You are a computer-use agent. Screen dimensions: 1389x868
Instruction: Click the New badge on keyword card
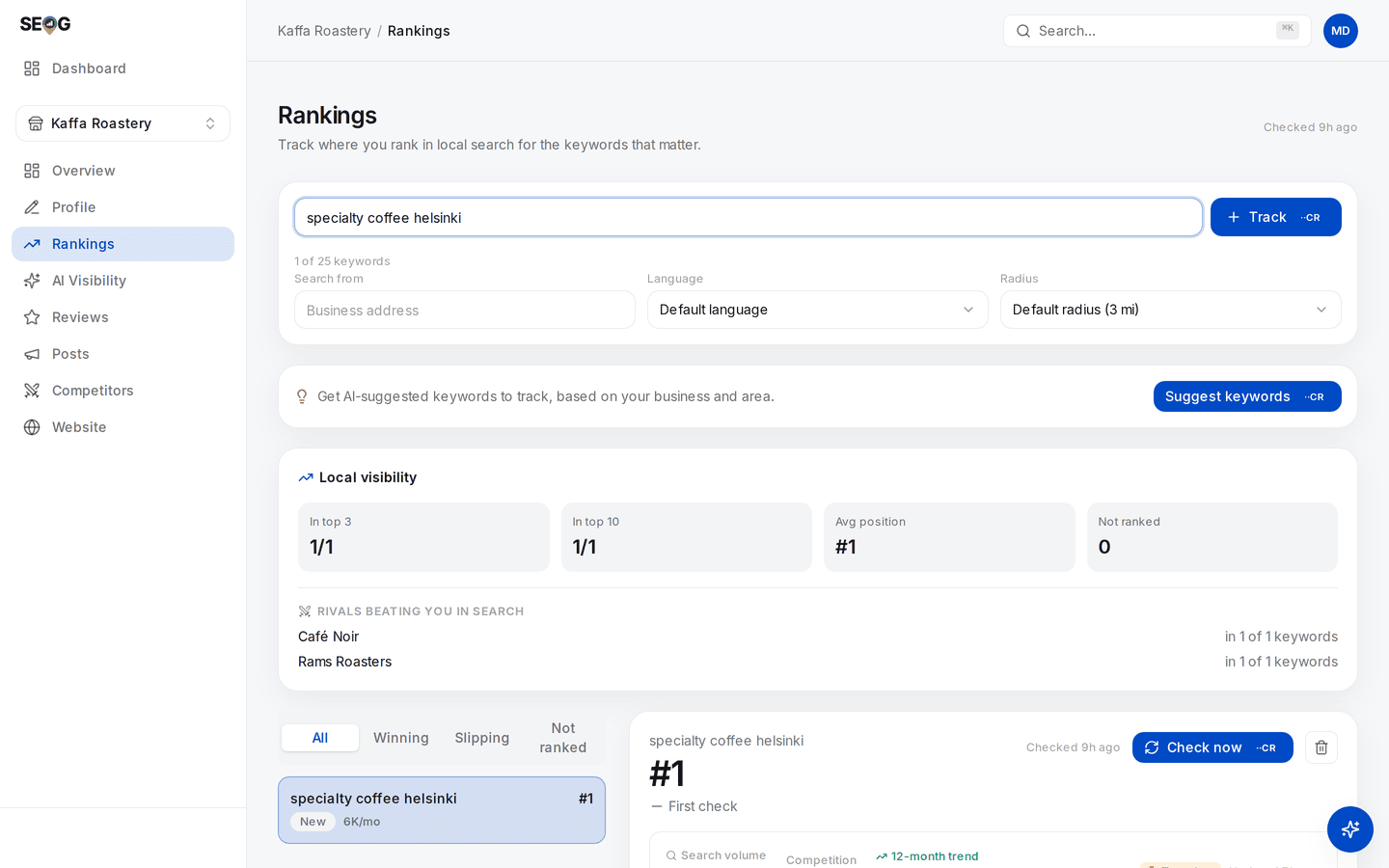click(x=313, y=822)
